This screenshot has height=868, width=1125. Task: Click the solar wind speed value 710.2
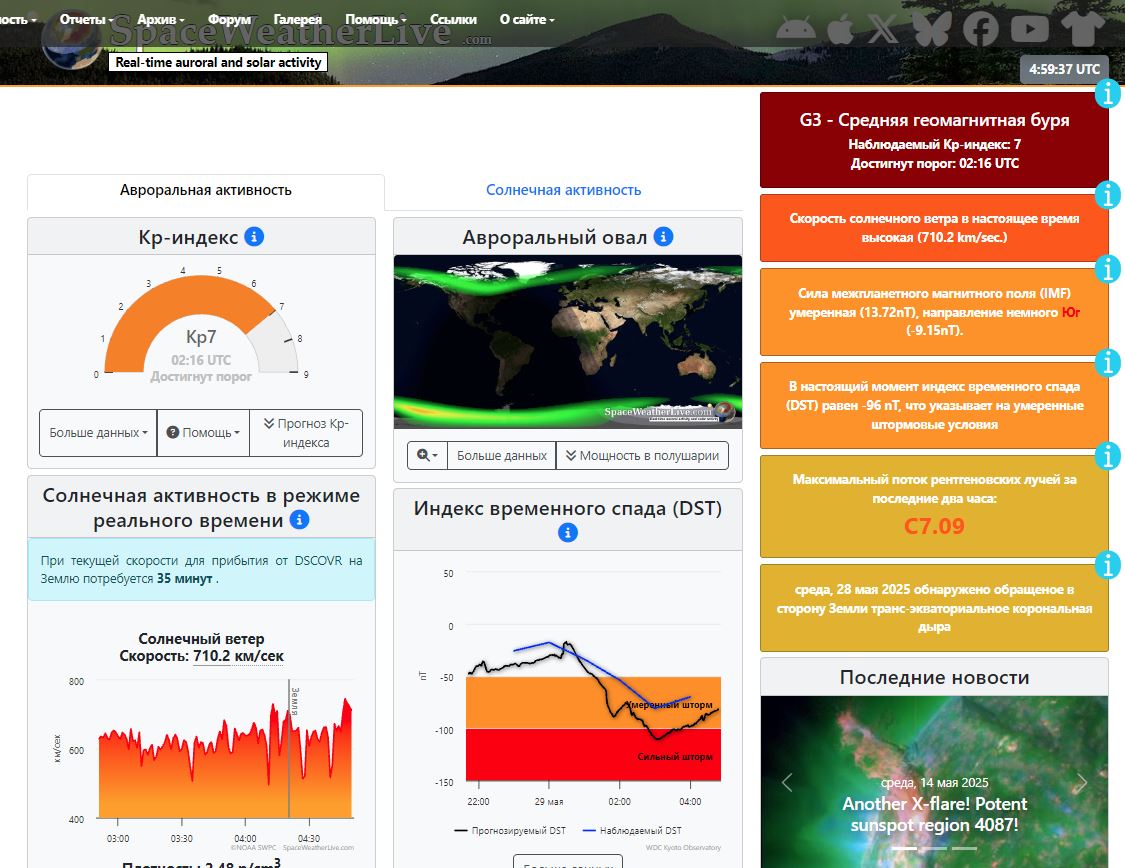(x=212, y=656)
